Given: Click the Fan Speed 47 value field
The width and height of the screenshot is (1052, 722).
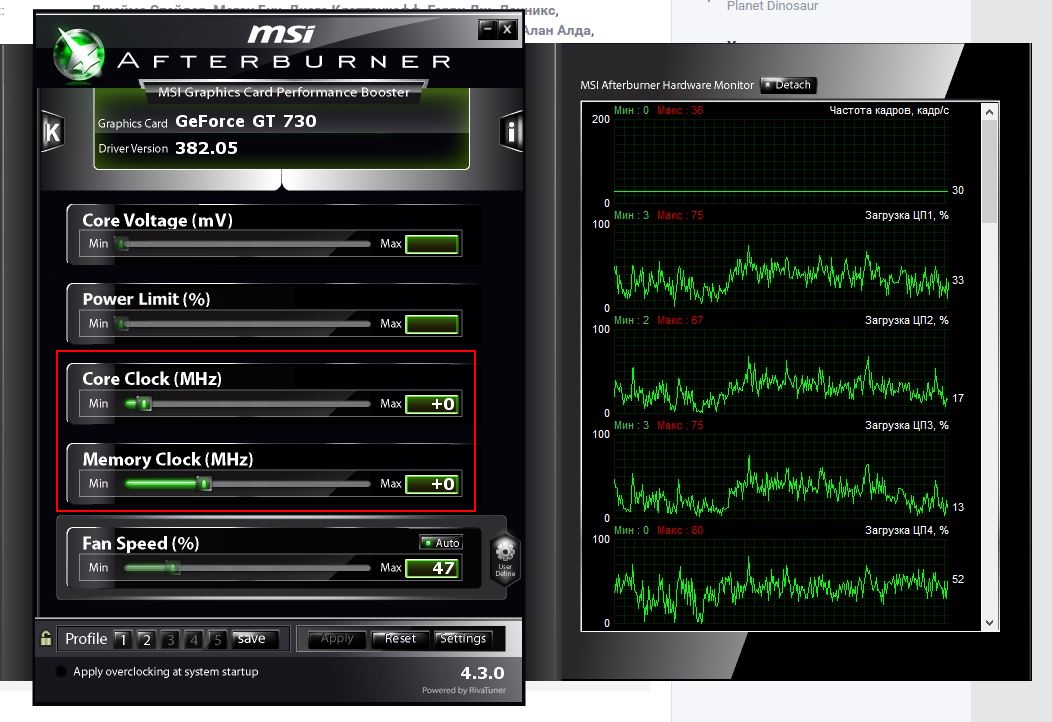Looking at the screenshot, I should click(x=432, y=568).
